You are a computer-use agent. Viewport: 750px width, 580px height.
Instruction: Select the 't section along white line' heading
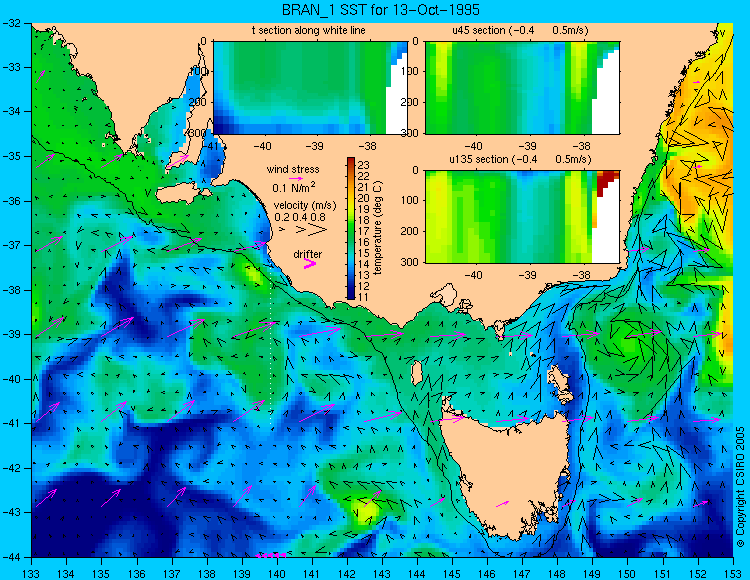coord(309,31)
